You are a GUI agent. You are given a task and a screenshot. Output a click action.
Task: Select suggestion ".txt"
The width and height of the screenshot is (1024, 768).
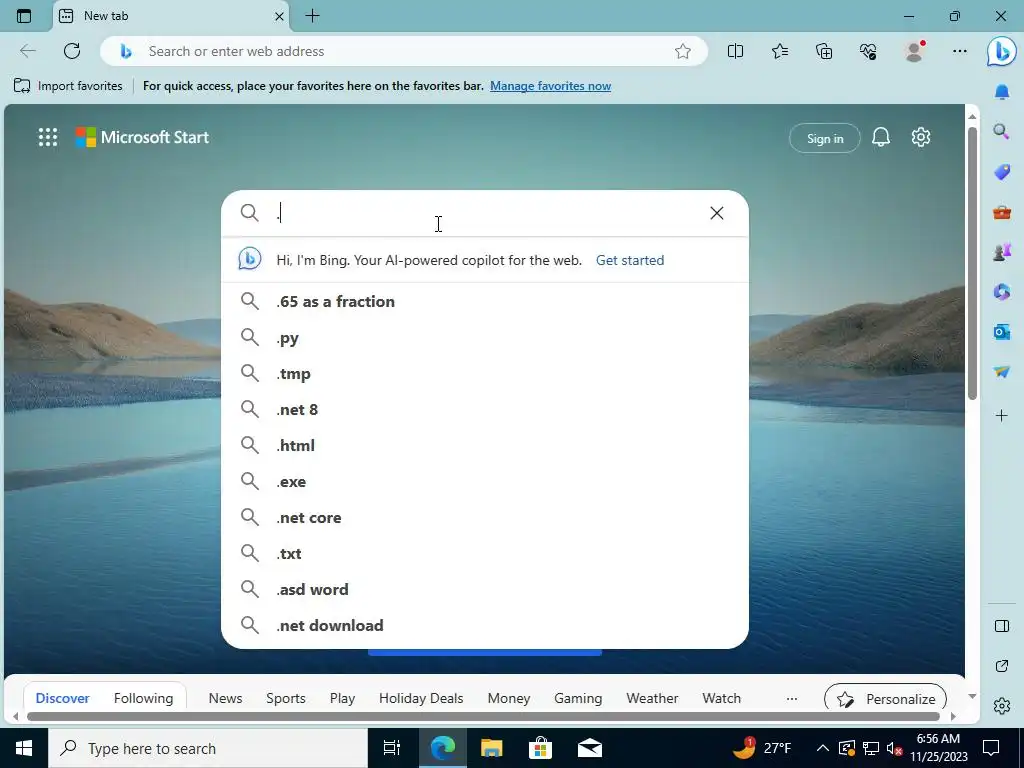485,553
